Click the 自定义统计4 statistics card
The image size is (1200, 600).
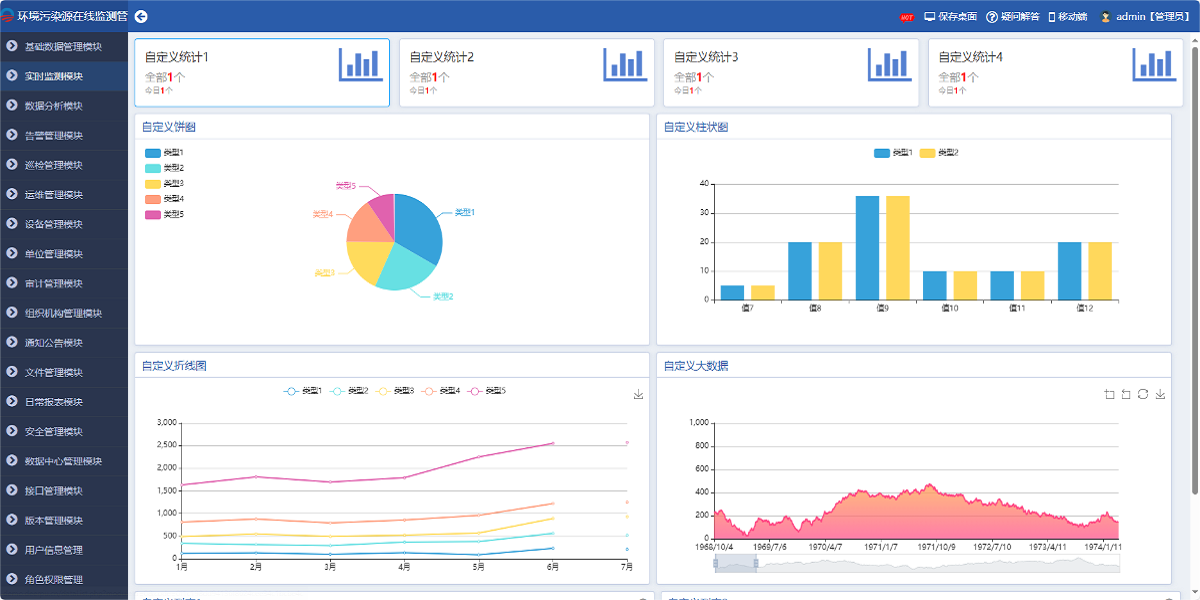[1056, 72]
